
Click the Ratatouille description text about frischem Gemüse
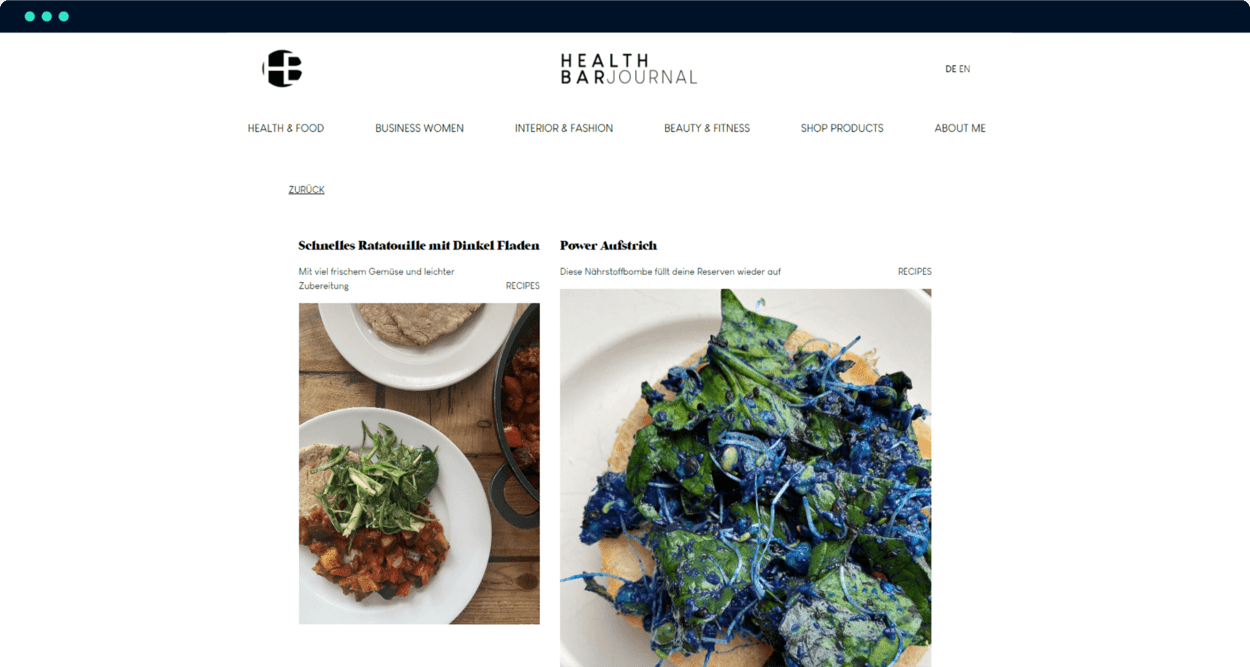[x=377, y=279]
